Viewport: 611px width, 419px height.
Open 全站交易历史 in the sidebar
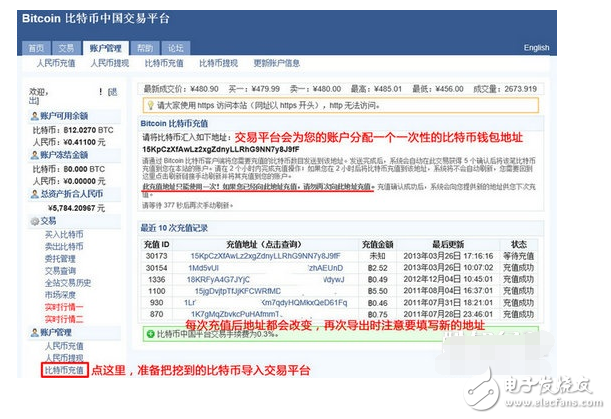point(68,283)
